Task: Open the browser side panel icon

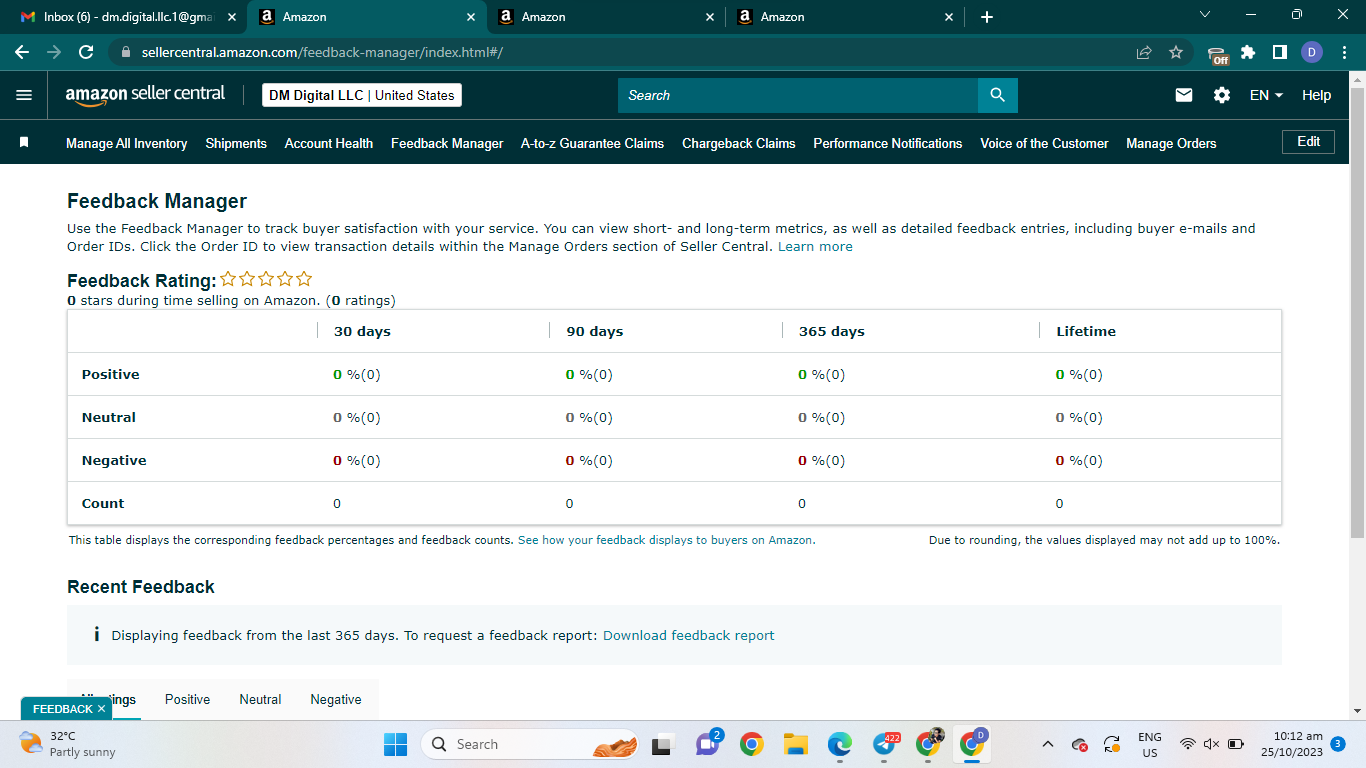Action: click(1279, 52)
